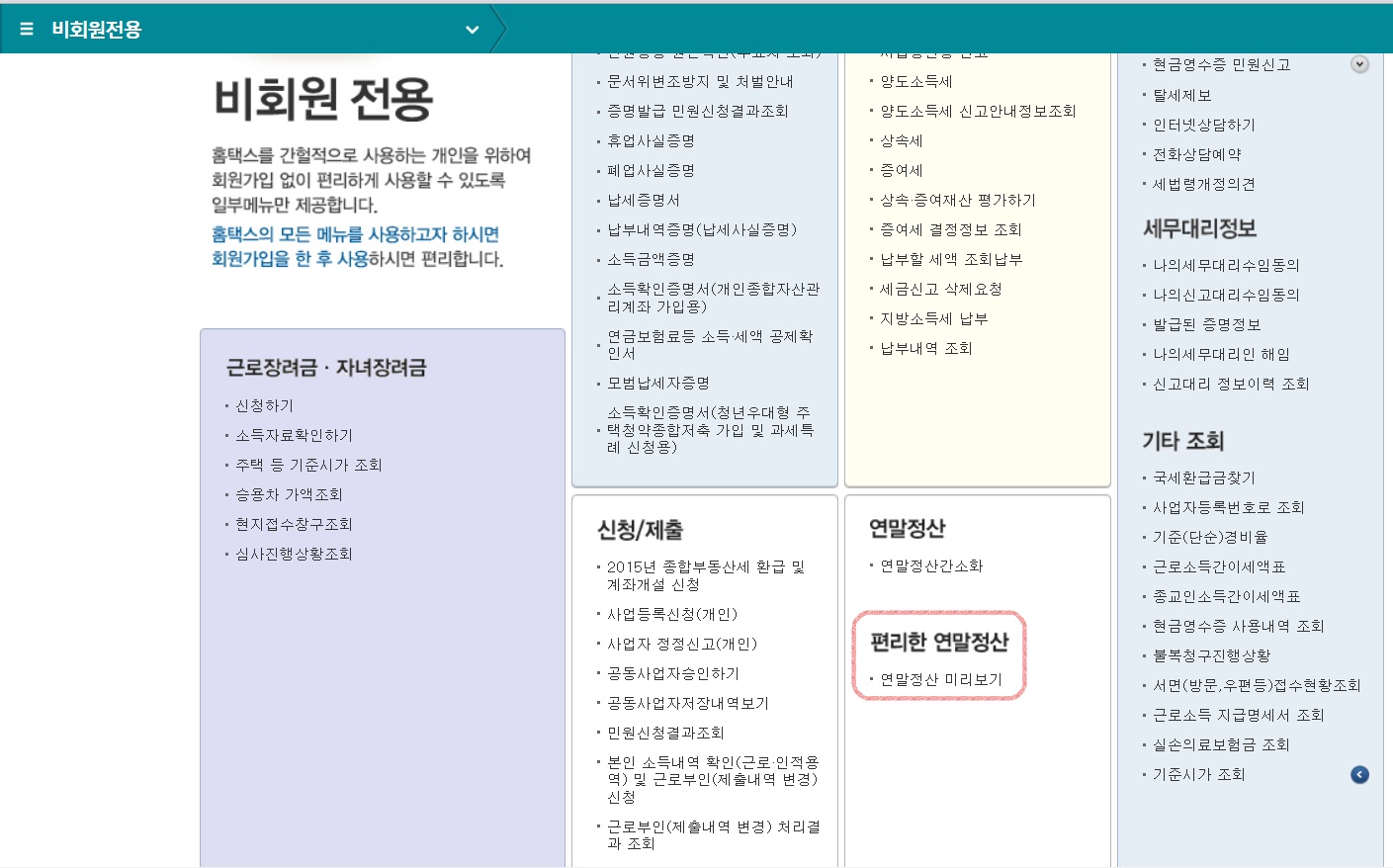This screenshot has height=868, width=1393.
Task: Click the circular down-arrow beside 현금영수증 민원신고
Action: coord(1359,63)
